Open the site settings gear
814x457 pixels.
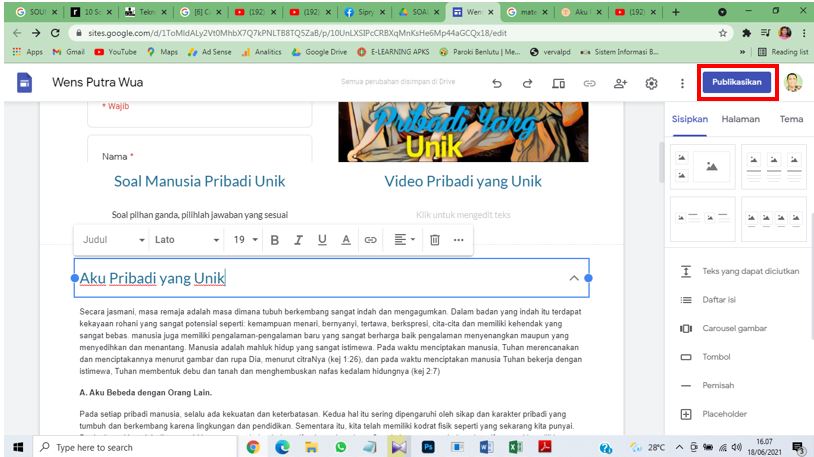pyautogui.click(x=651, y=84)
